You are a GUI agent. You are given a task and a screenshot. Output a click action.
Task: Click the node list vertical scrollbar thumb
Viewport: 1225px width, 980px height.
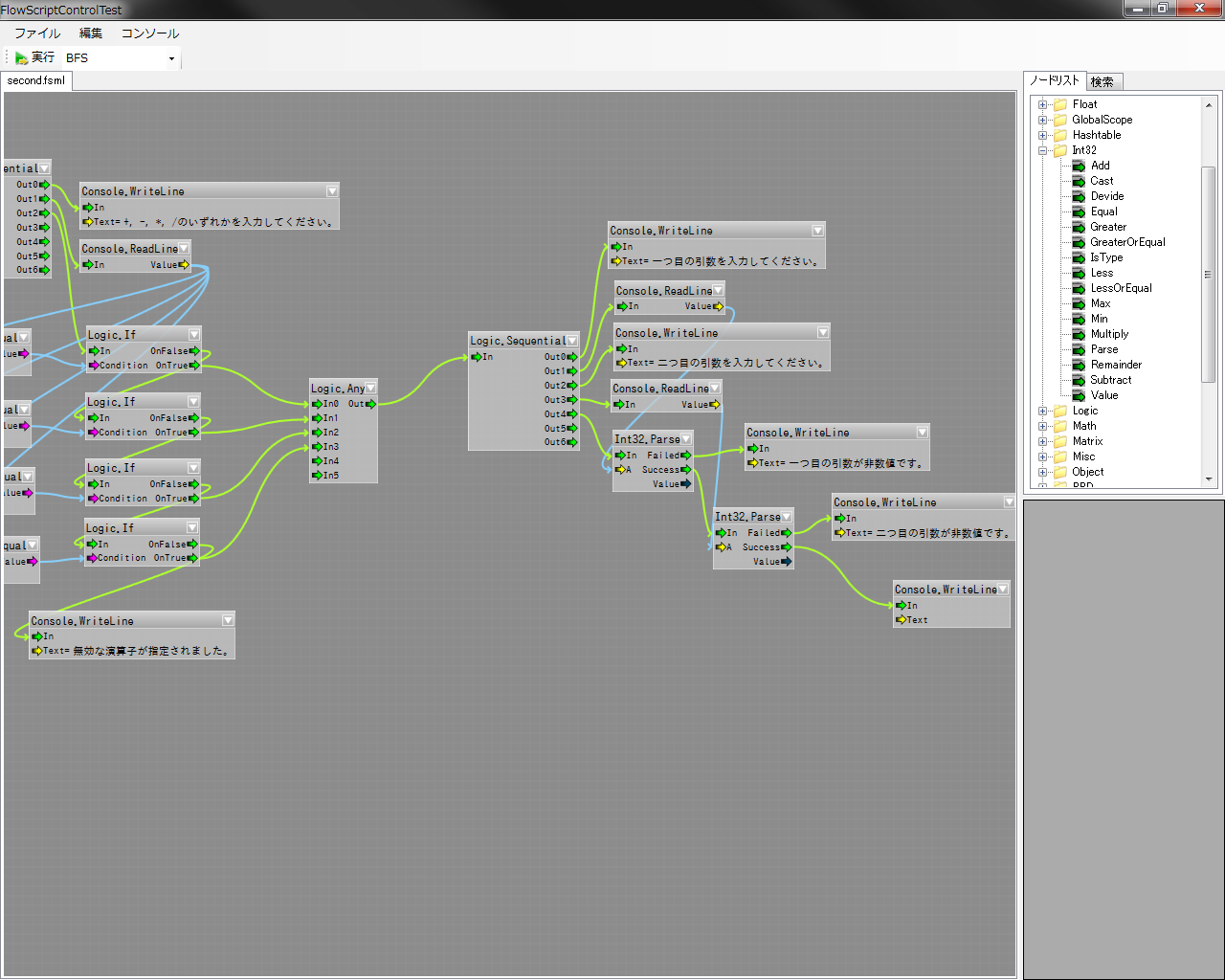(x=1208, y=274)
